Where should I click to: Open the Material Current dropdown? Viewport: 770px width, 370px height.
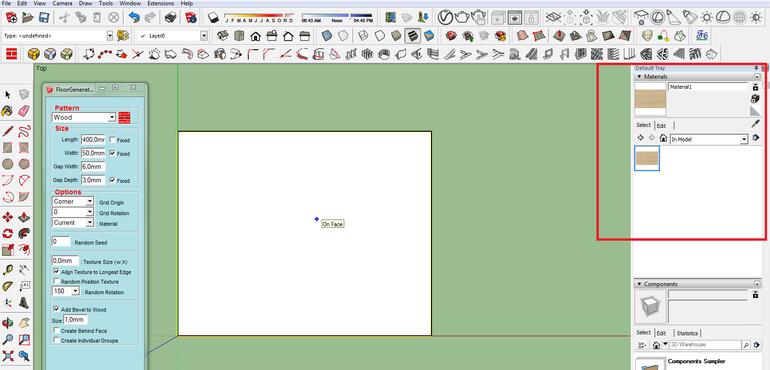click(89, 223)
